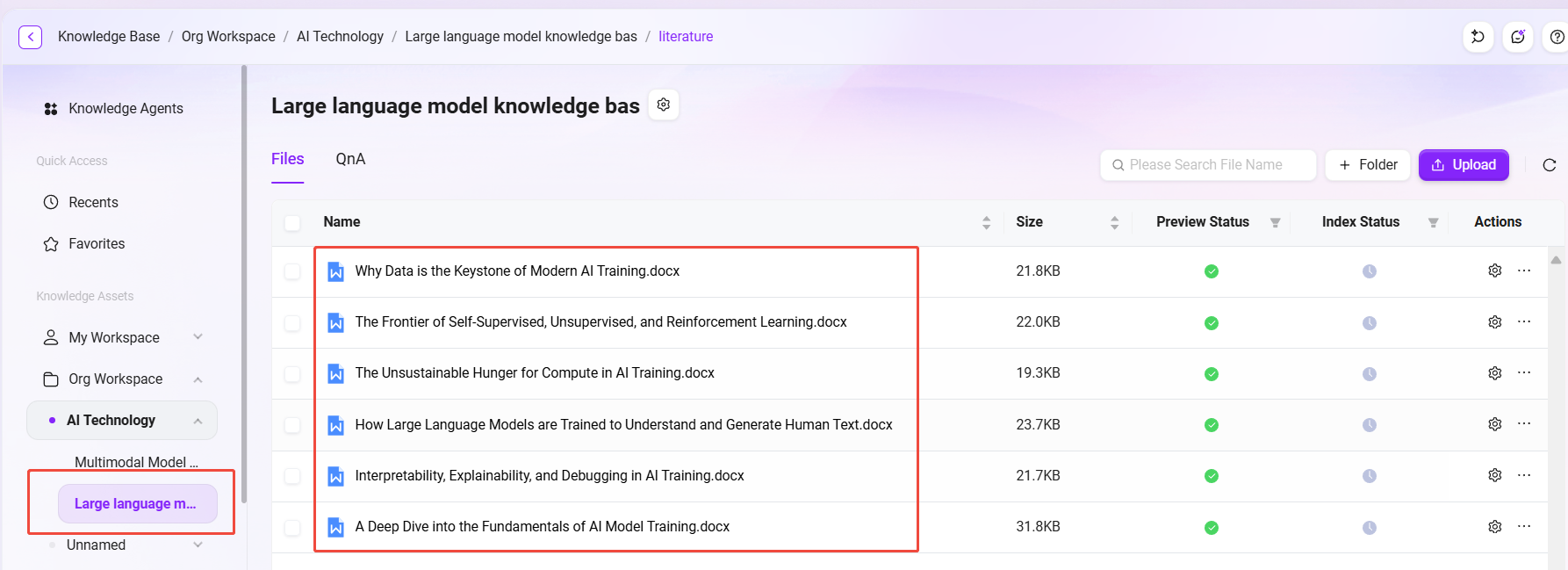This screenshot has width=1568, height=570.
Task: Create a new Folder
Action: tap(1368, 165)
